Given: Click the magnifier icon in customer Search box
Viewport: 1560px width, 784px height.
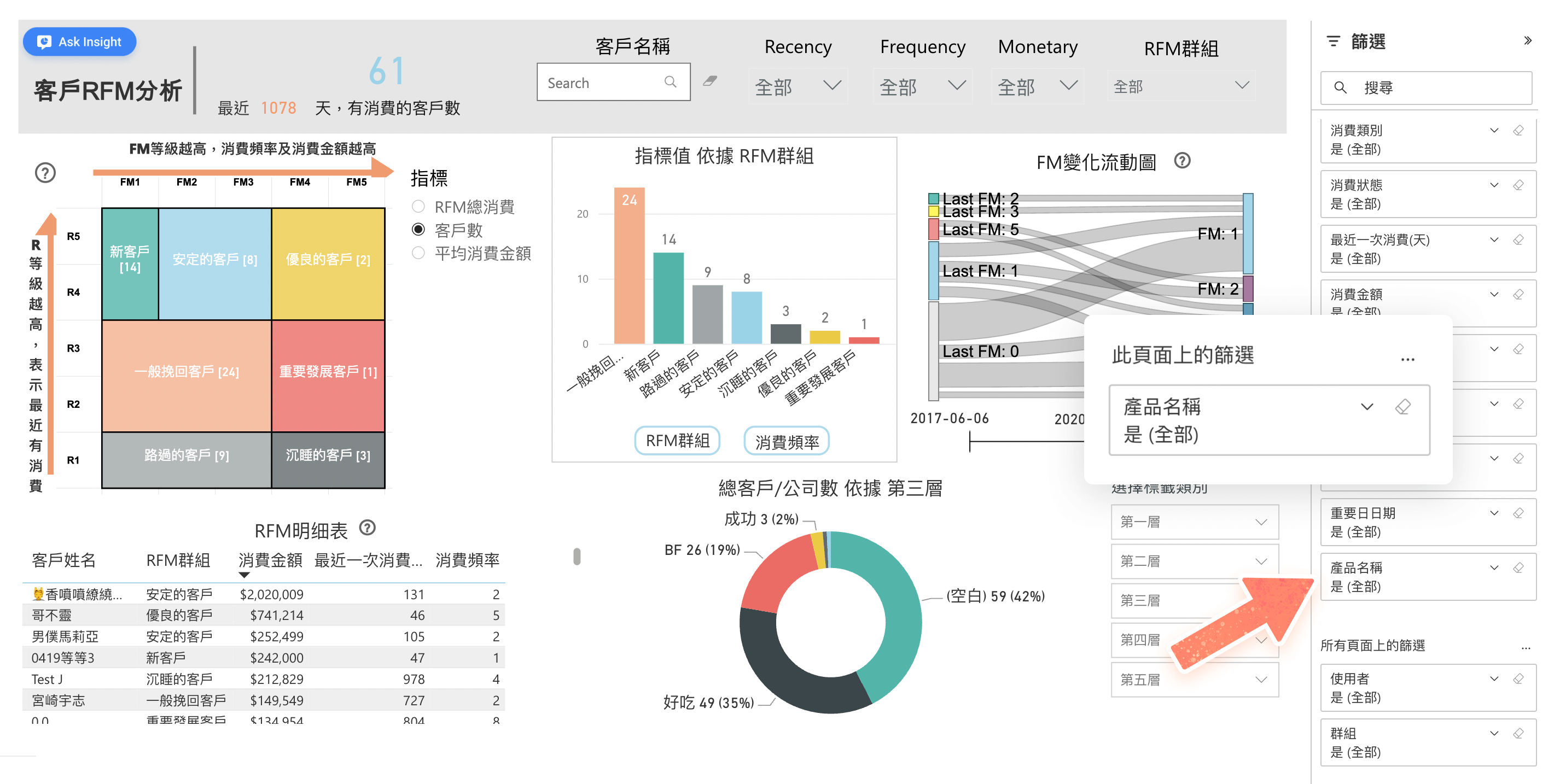Looking at the screenshot, I should 670,81.
